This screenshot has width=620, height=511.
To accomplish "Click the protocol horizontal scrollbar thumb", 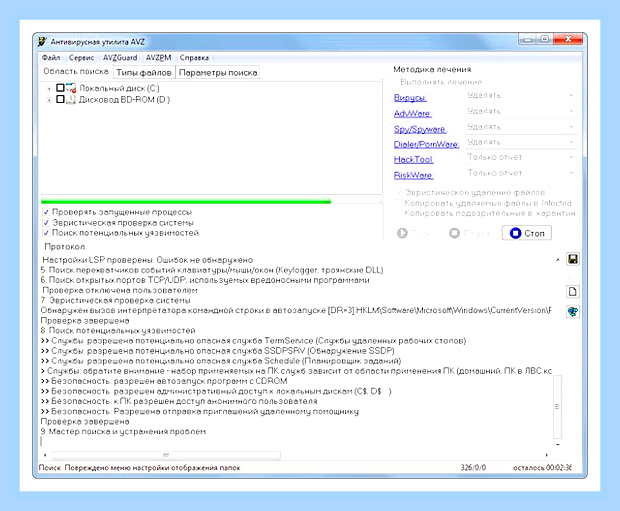I will pyautogui.click(x=166, y=455).
